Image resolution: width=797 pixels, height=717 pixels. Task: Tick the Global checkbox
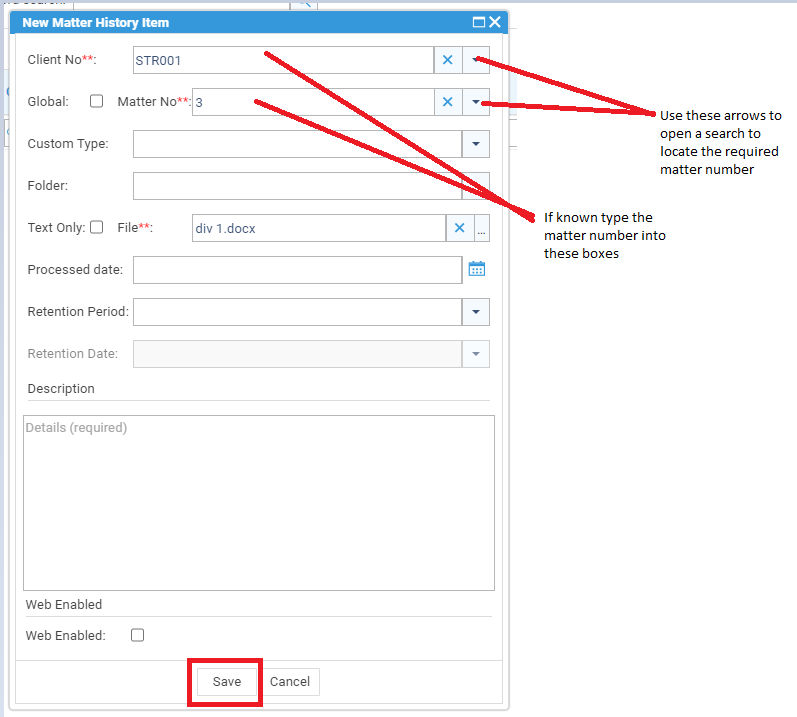pos(97,101)
